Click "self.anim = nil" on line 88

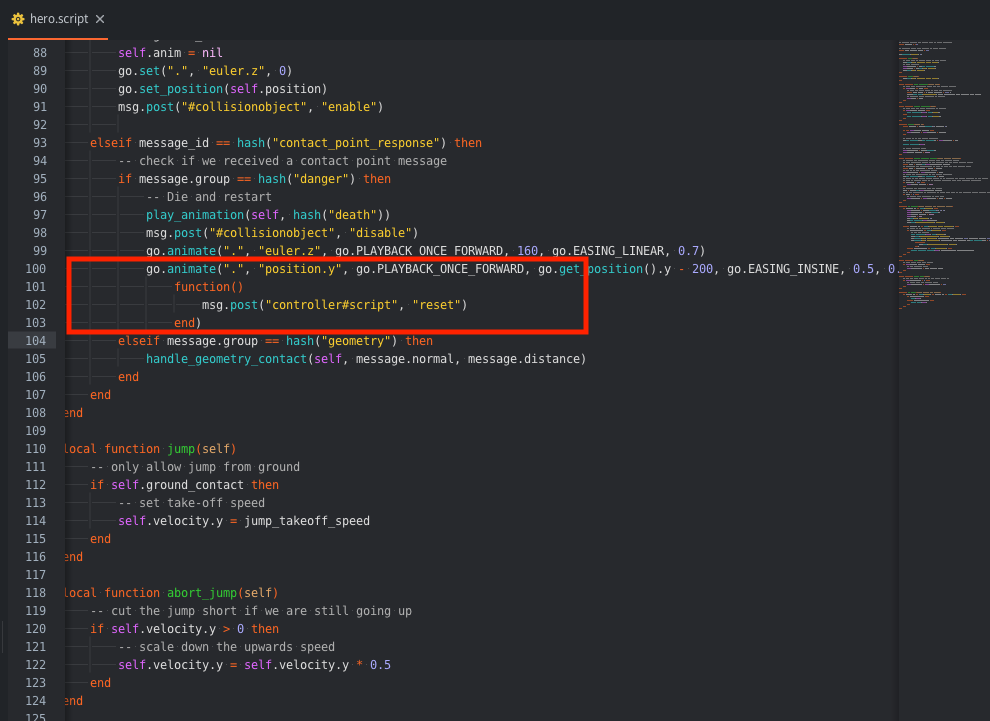(x=170, y=53)
